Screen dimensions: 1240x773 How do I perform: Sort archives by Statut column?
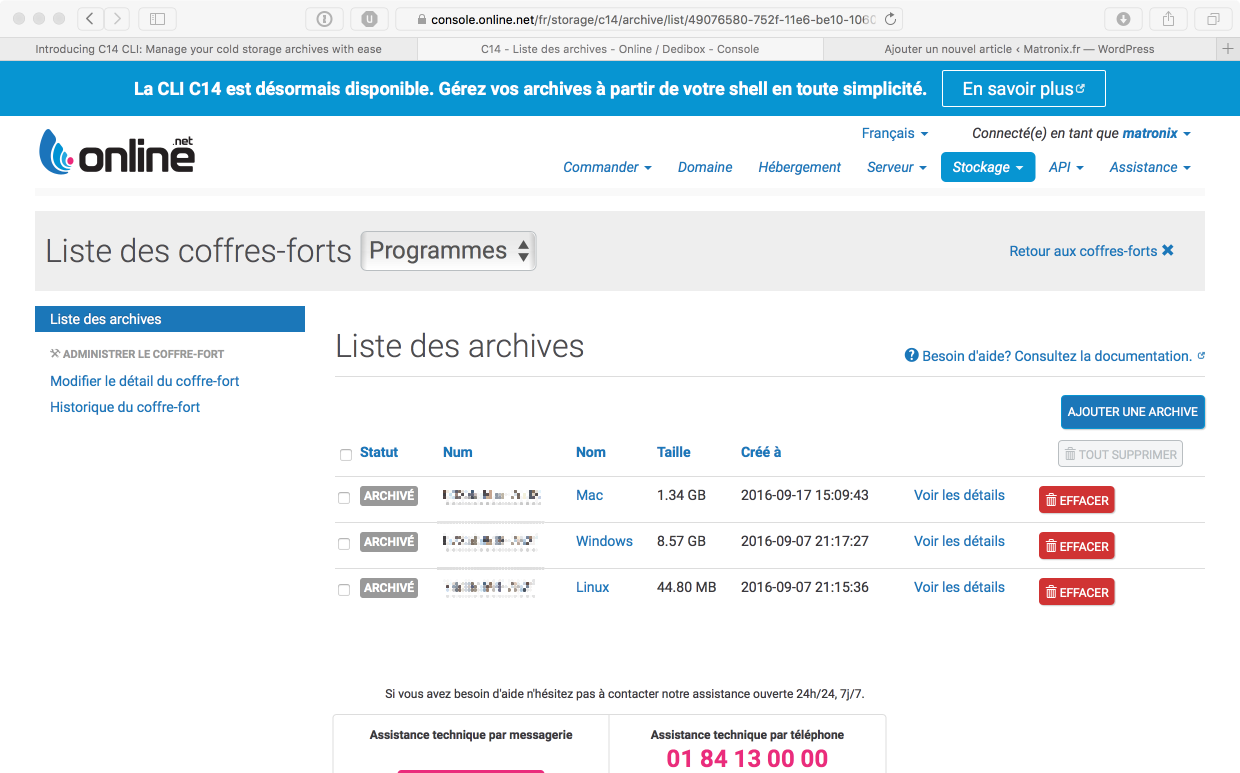point(379,452)
